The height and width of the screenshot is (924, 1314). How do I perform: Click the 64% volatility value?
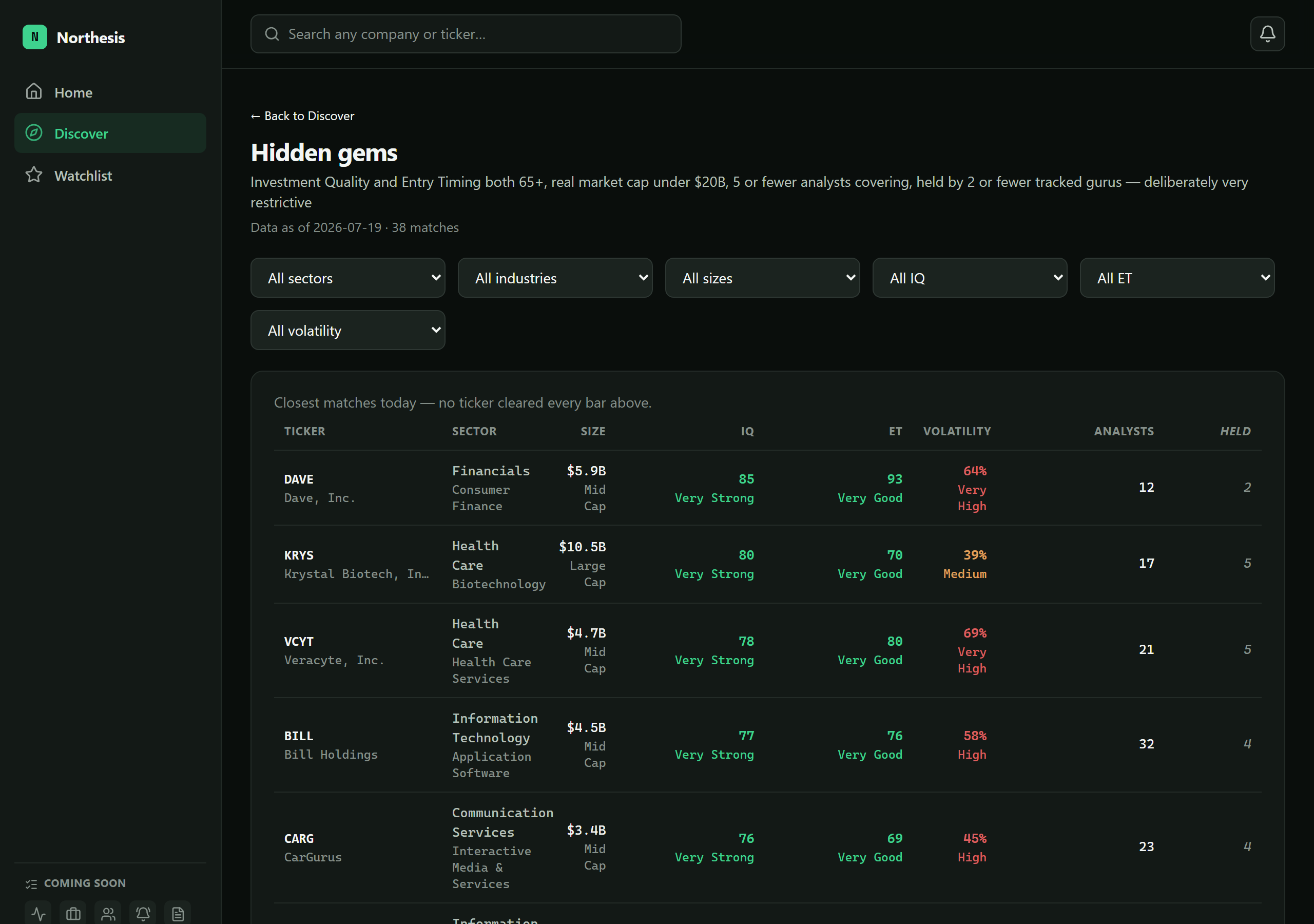tap(974, 471)
